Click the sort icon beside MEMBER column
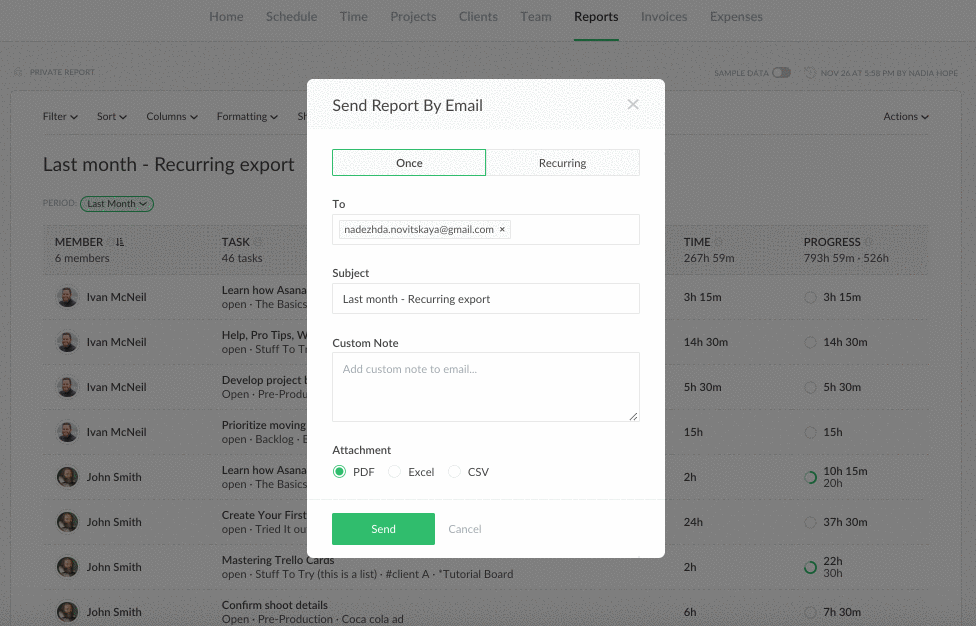Image resolution: width=976 pixels, height=626 pixels. [121, 242]
